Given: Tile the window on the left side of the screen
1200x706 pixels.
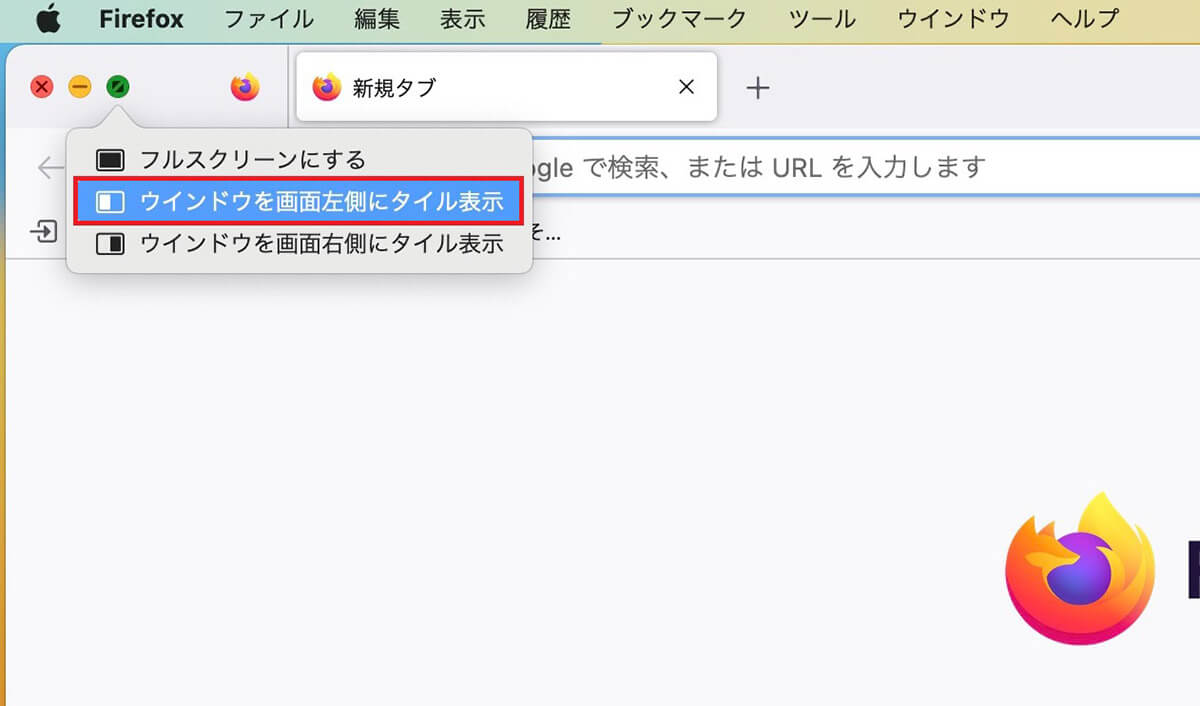Looking at the screenshot, I should click(299, 201).
